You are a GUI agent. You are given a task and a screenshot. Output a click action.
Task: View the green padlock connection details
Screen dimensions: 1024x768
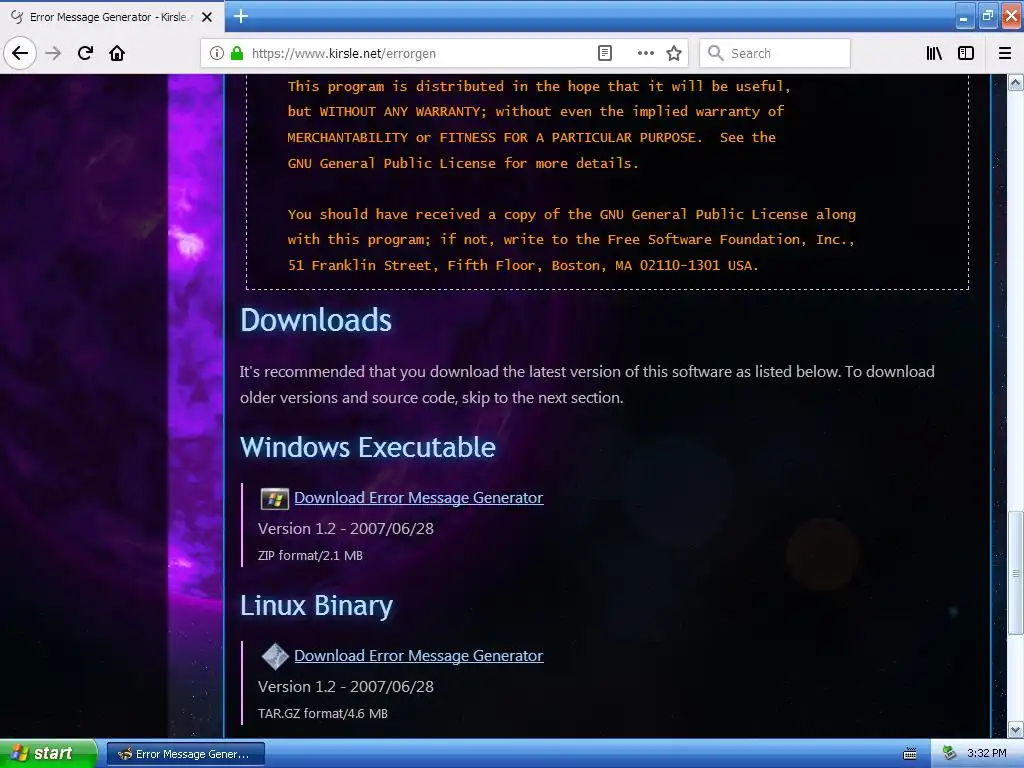tap(237, 53)
